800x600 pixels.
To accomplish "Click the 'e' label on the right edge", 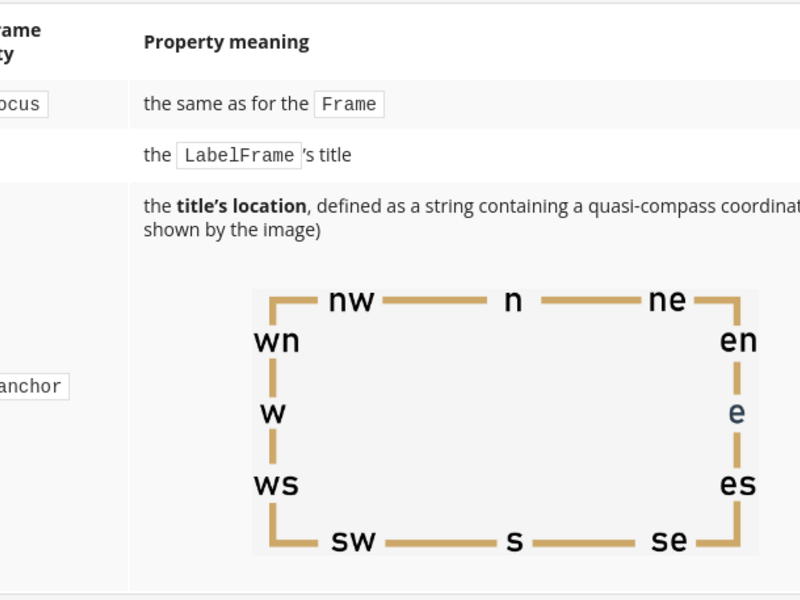I will click(x=737, y=413).
